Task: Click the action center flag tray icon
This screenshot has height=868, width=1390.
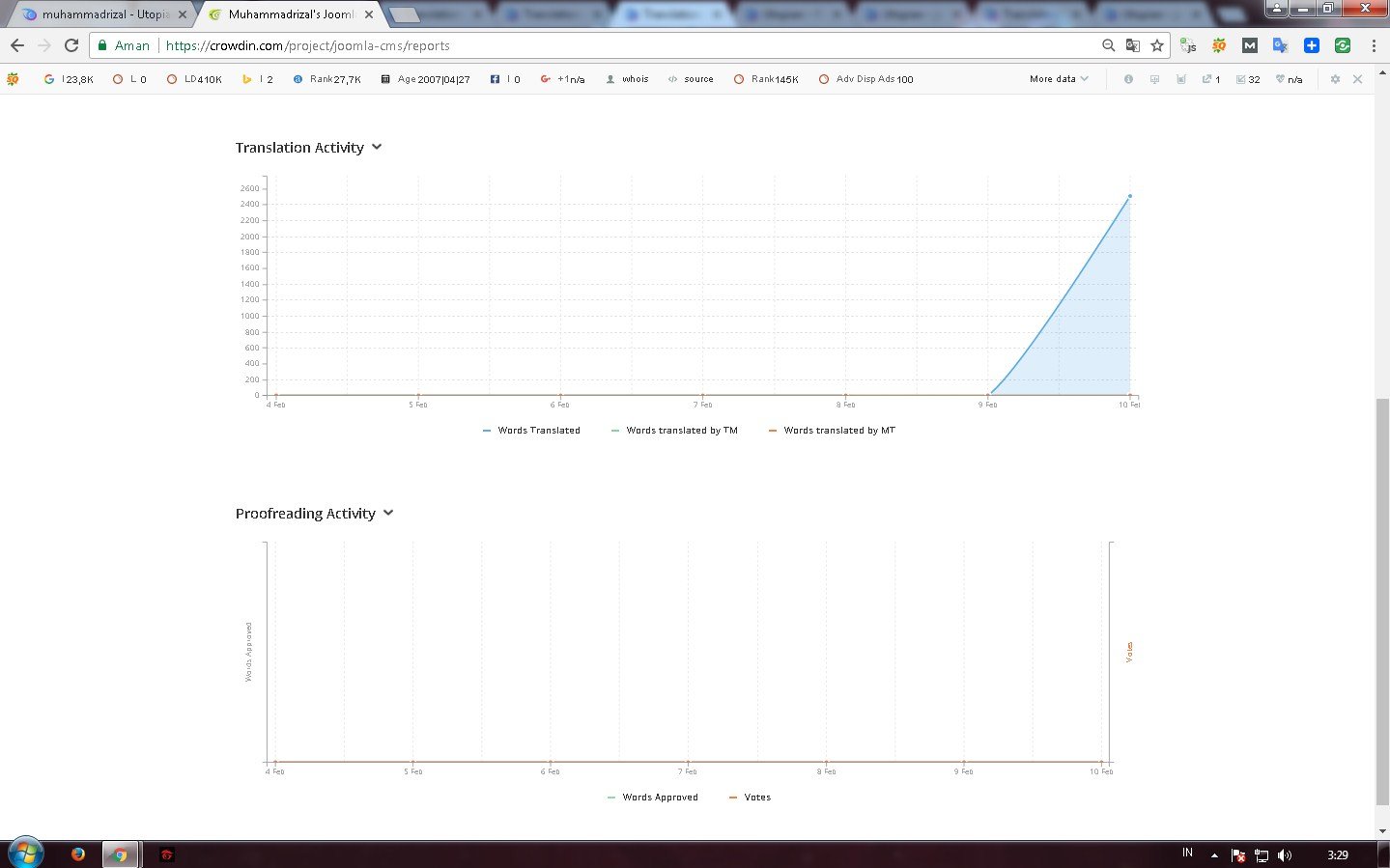Action: click(1238, 855)
